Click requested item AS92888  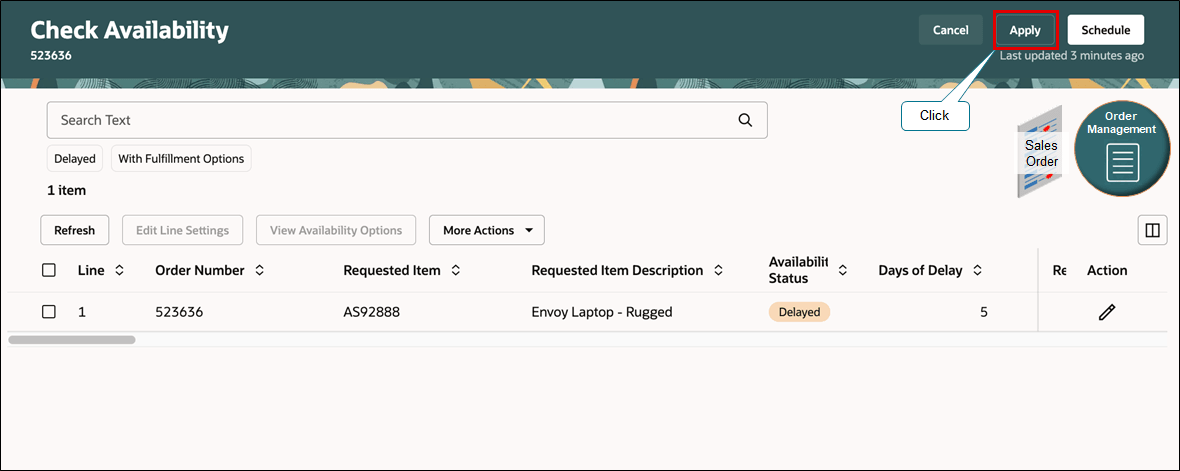tap(371, 311)
